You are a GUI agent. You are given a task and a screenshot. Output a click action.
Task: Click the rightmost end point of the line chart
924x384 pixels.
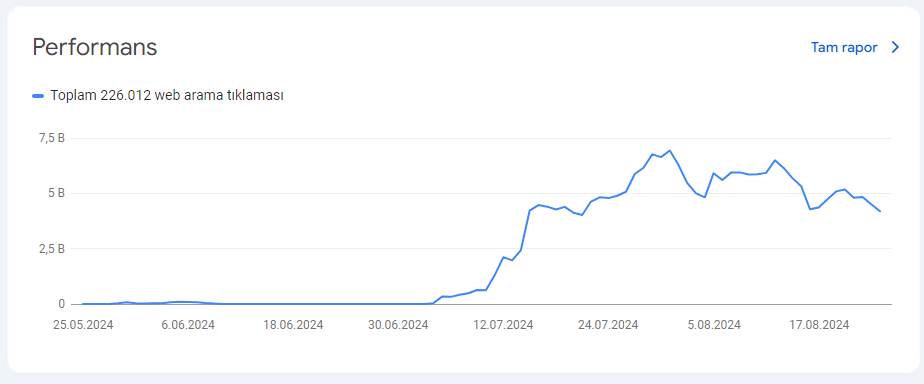(x=880, y=211)
